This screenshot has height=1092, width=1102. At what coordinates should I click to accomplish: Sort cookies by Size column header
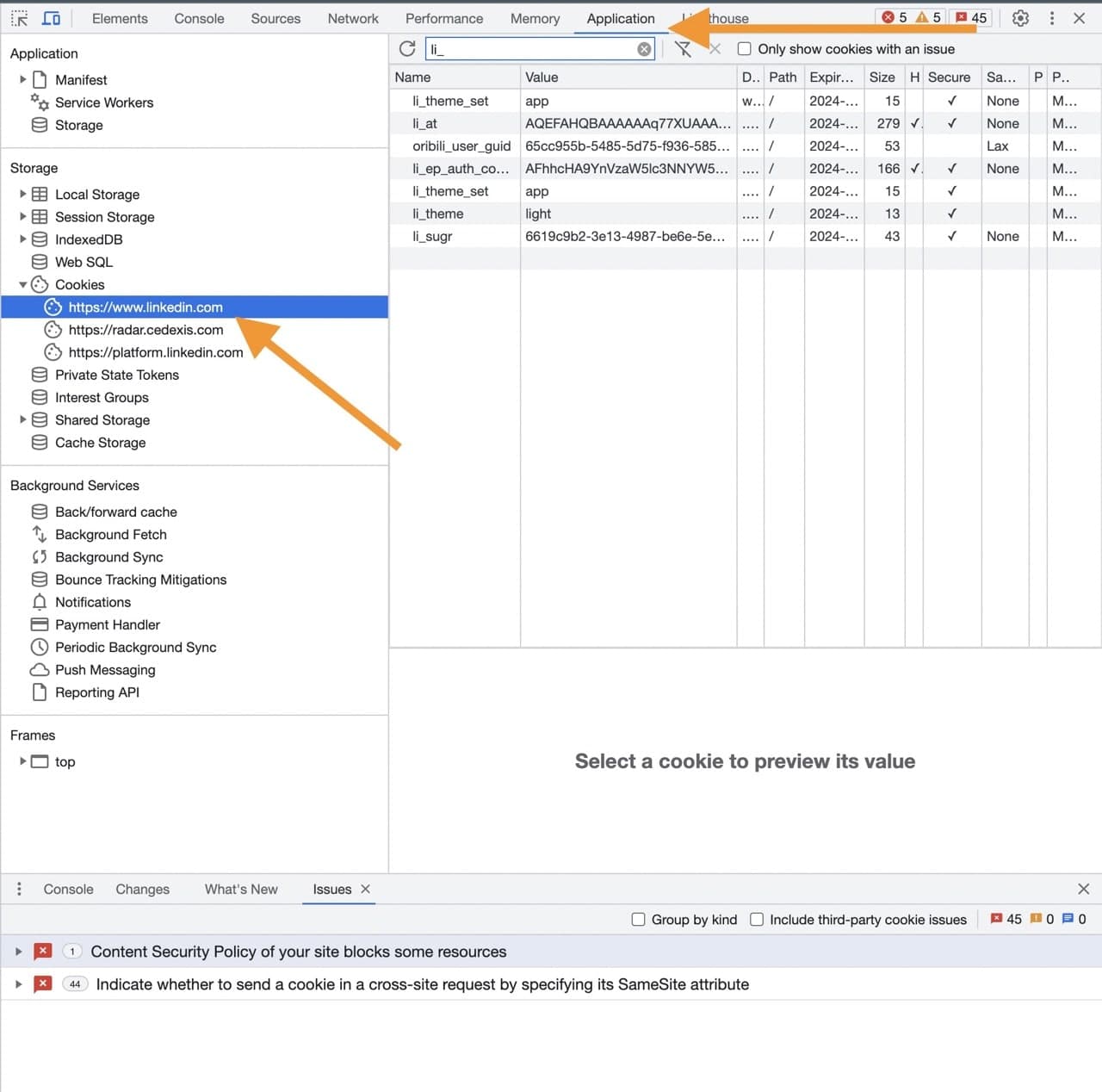(x=884, y=77)
